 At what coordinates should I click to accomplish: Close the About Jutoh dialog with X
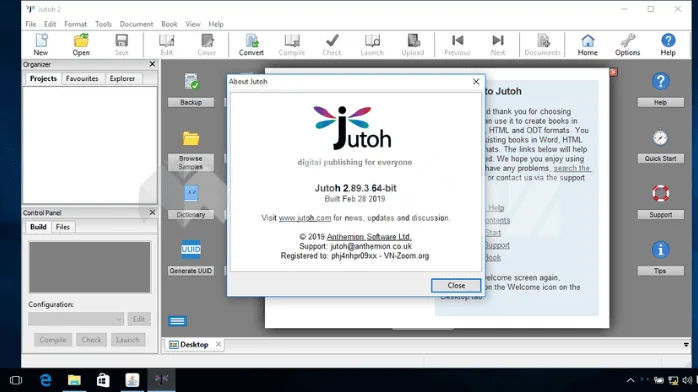(476, 81)
